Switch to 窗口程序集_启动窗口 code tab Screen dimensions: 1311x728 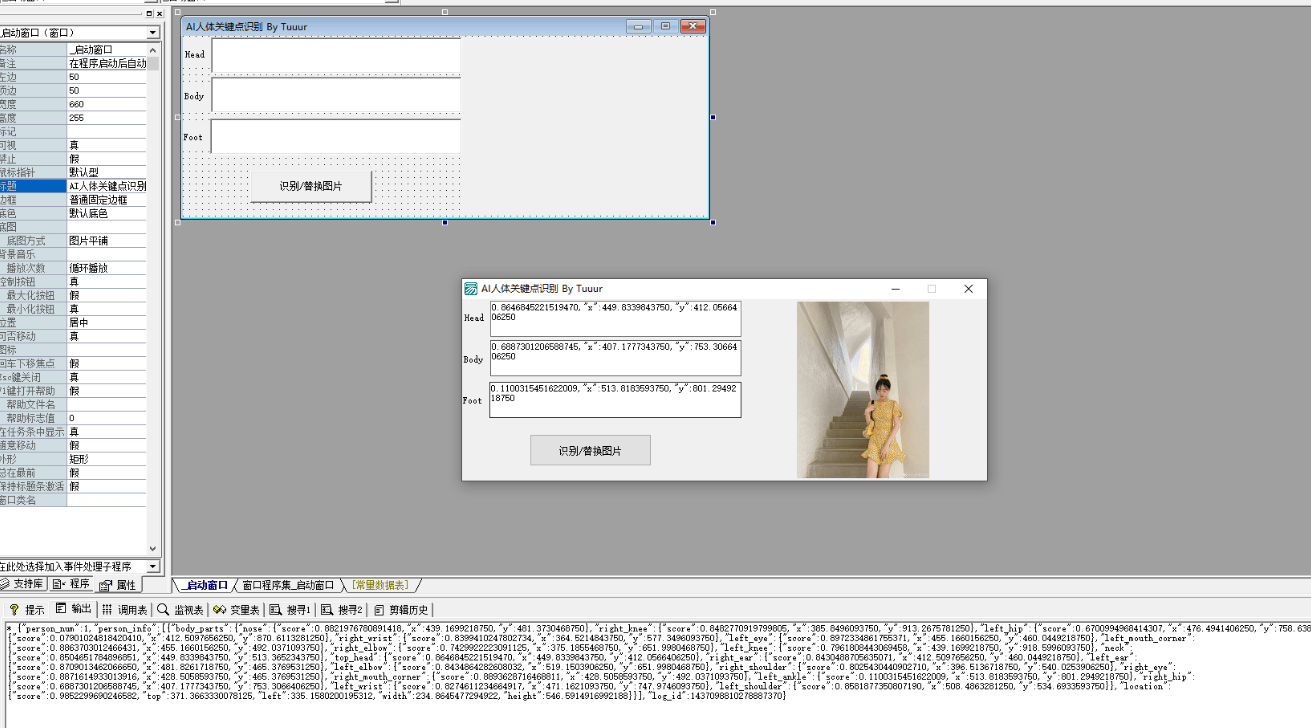pos(288,585)
